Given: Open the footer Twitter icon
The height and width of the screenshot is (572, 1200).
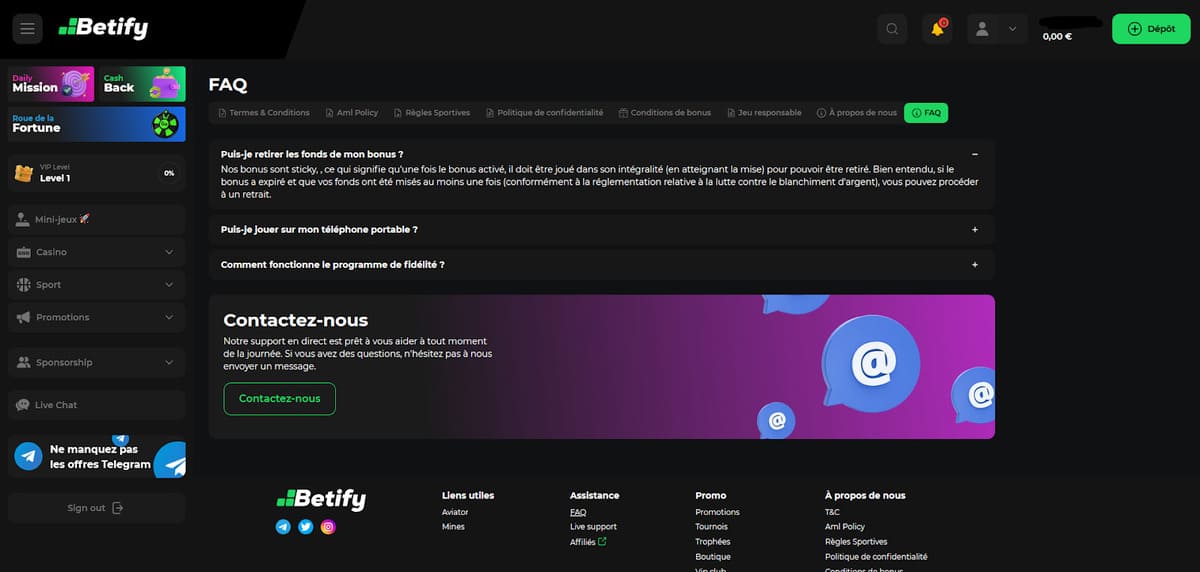Looking at the screenshot, I should [305, 526].
